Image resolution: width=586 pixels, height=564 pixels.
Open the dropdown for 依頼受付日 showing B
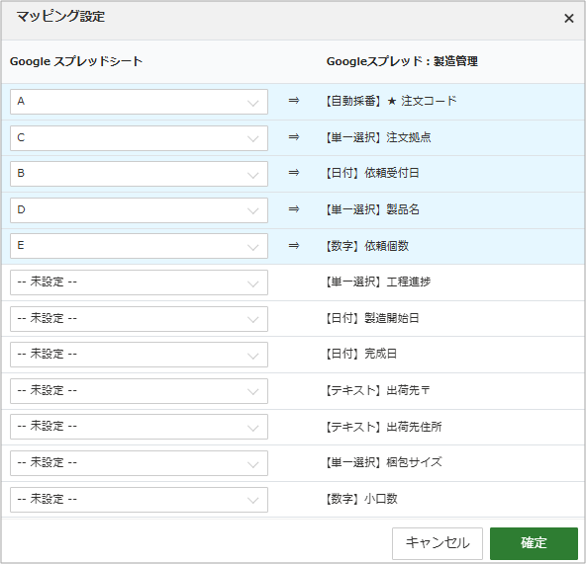click(139, 174)
